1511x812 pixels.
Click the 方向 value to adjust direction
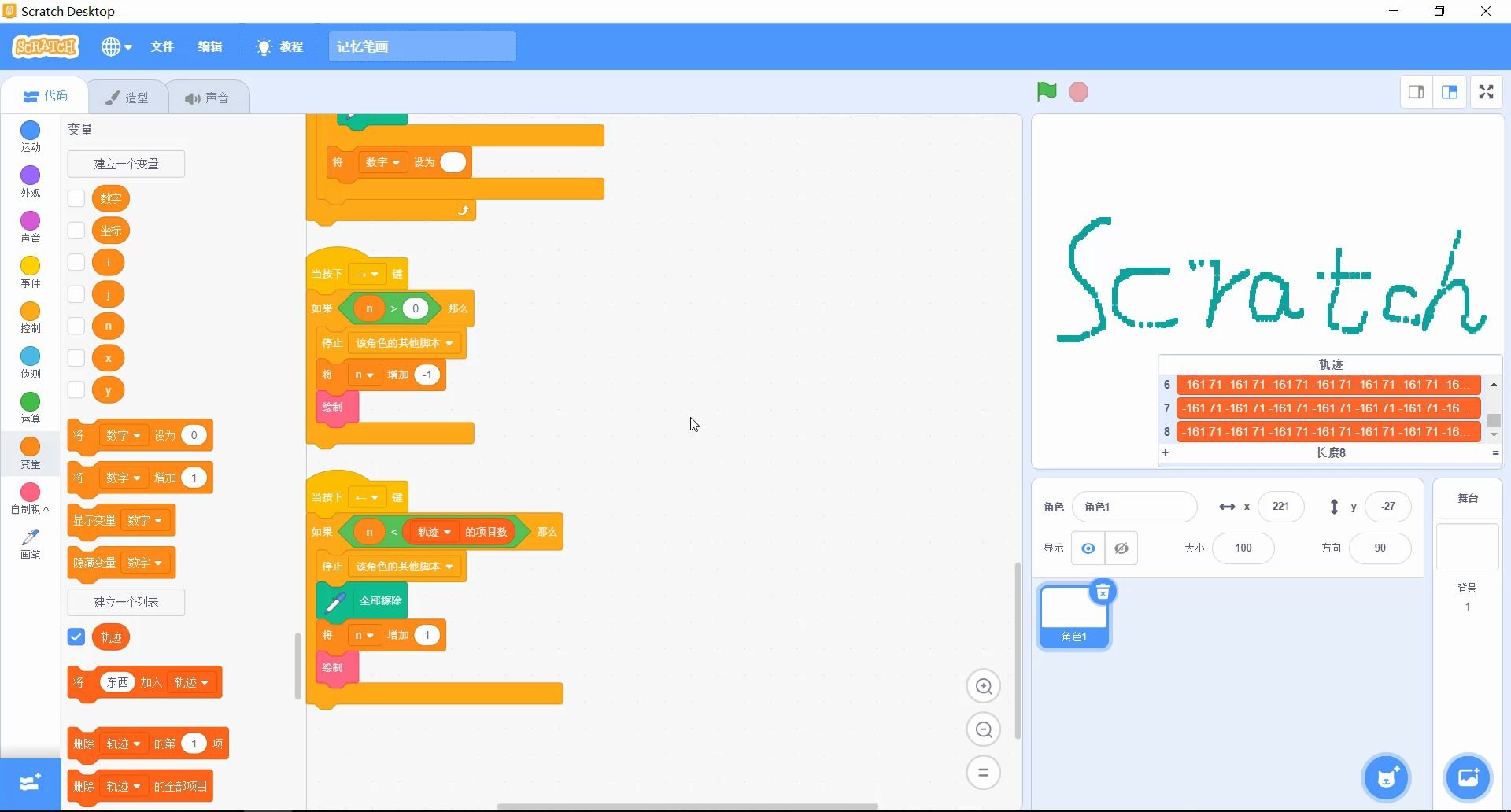tap(1380, 548)
